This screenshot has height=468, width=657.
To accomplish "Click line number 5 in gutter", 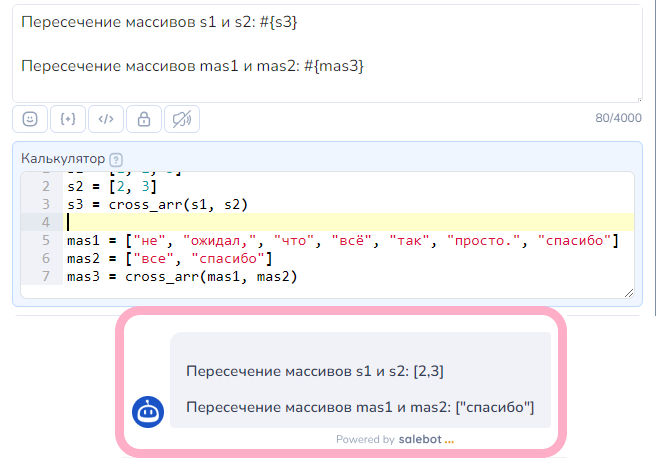I will click(46, 240).
